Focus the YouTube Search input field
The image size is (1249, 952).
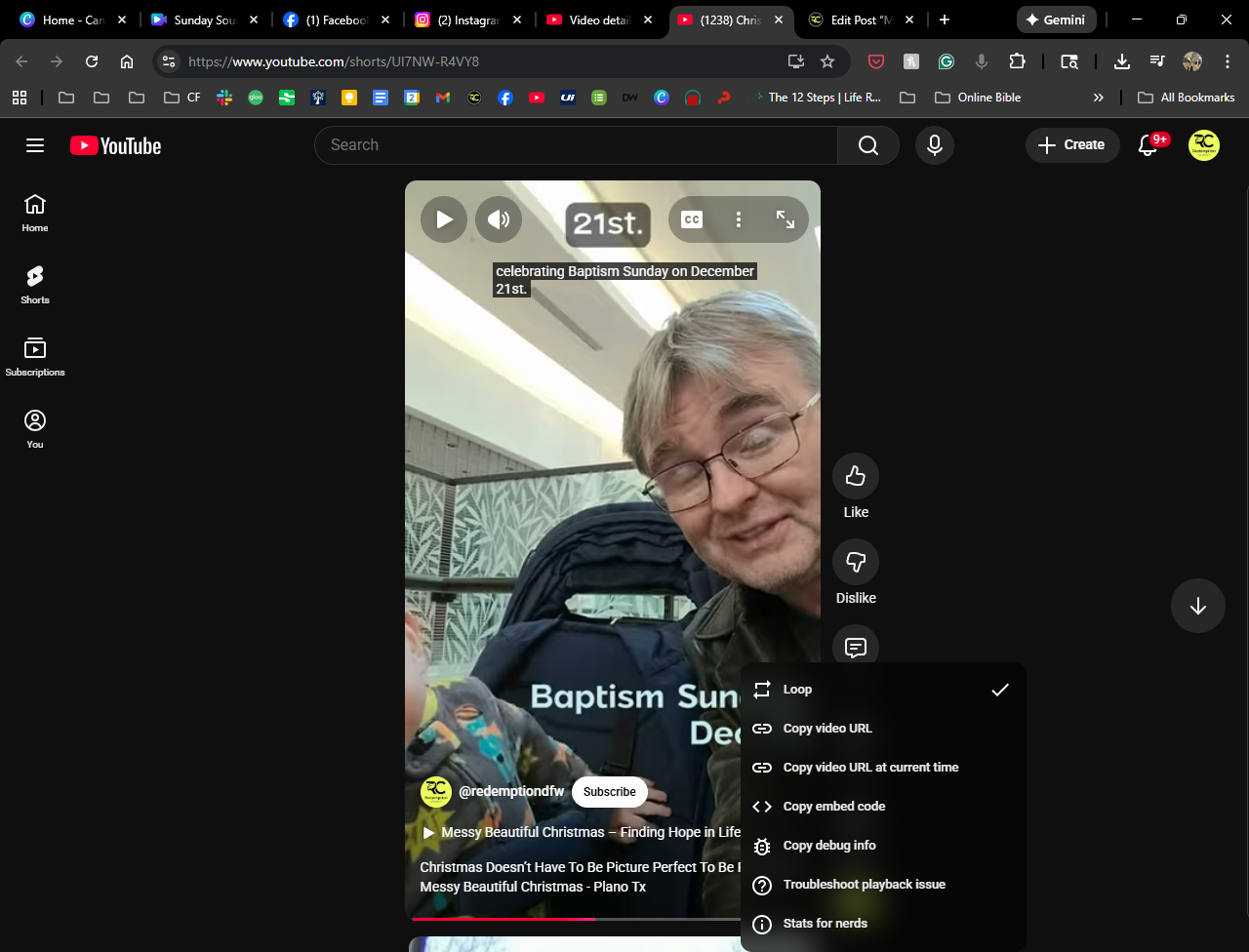click(x=576, y=145)
